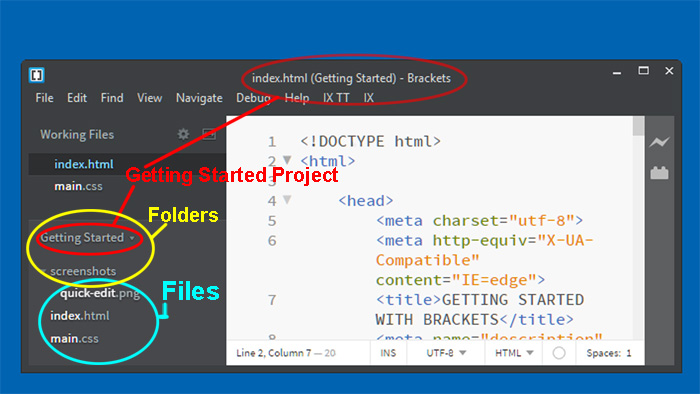Open the Getting Started project dropdown

coord(88,237)
